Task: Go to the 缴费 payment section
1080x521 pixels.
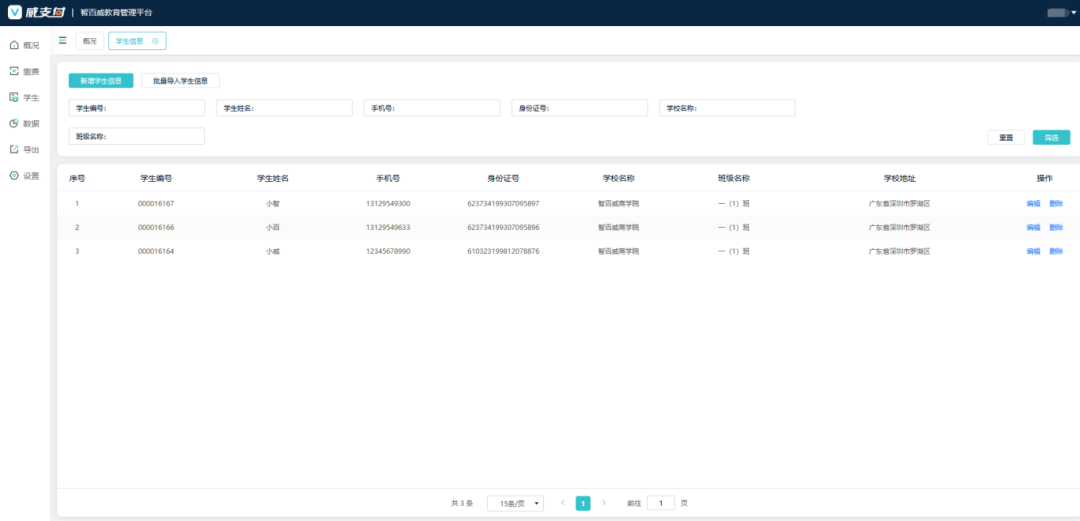Action: click(24, 71)
